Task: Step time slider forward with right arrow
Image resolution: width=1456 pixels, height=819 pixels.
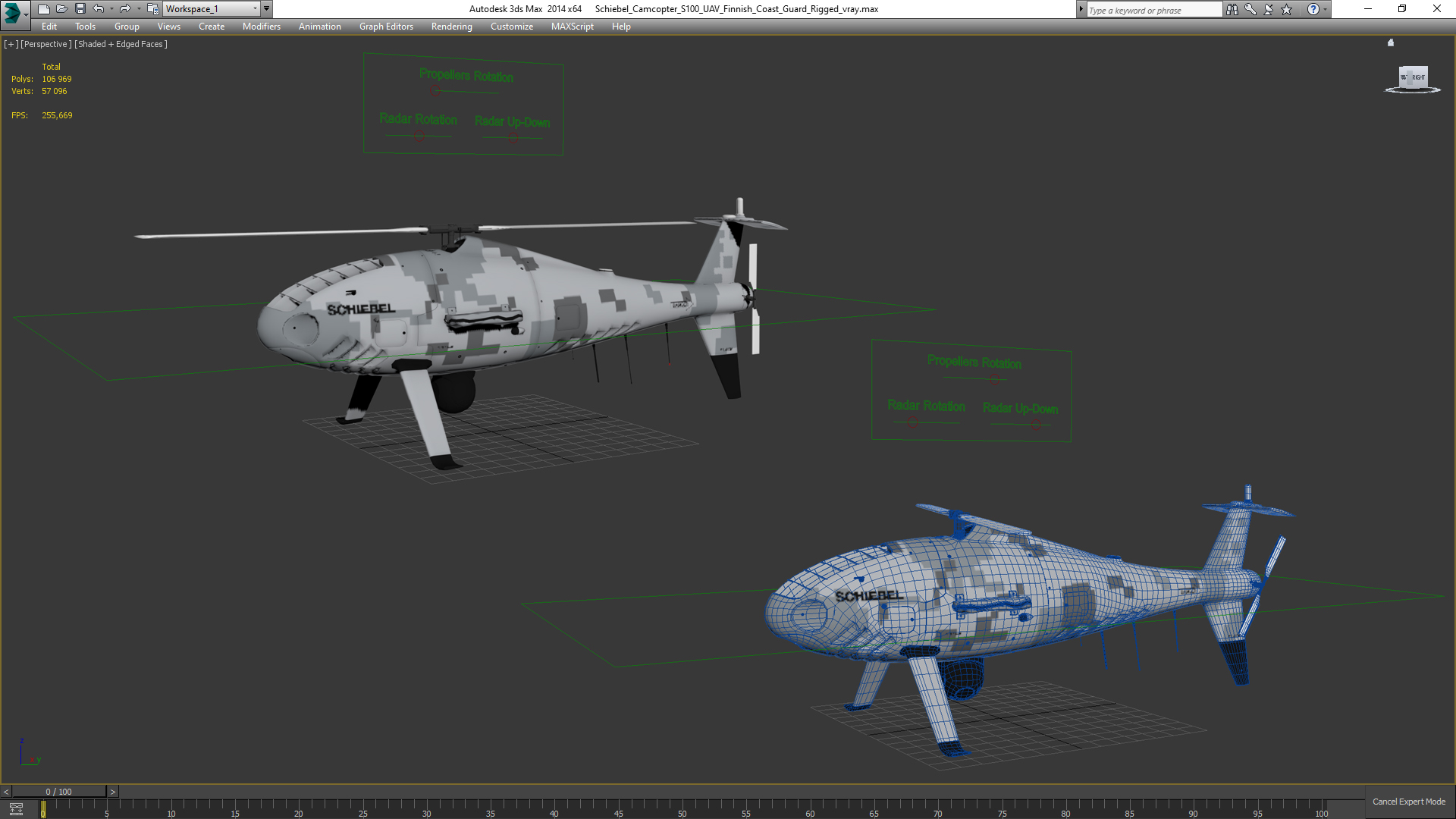Action: point(113,792)
